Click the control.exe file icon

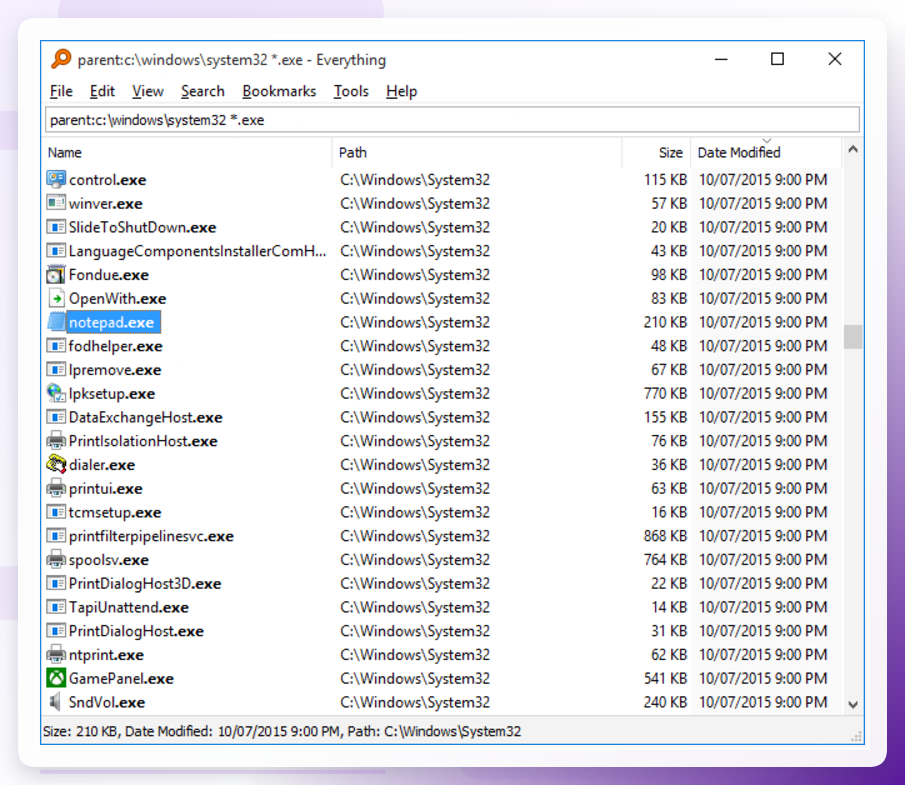point(56,180)
